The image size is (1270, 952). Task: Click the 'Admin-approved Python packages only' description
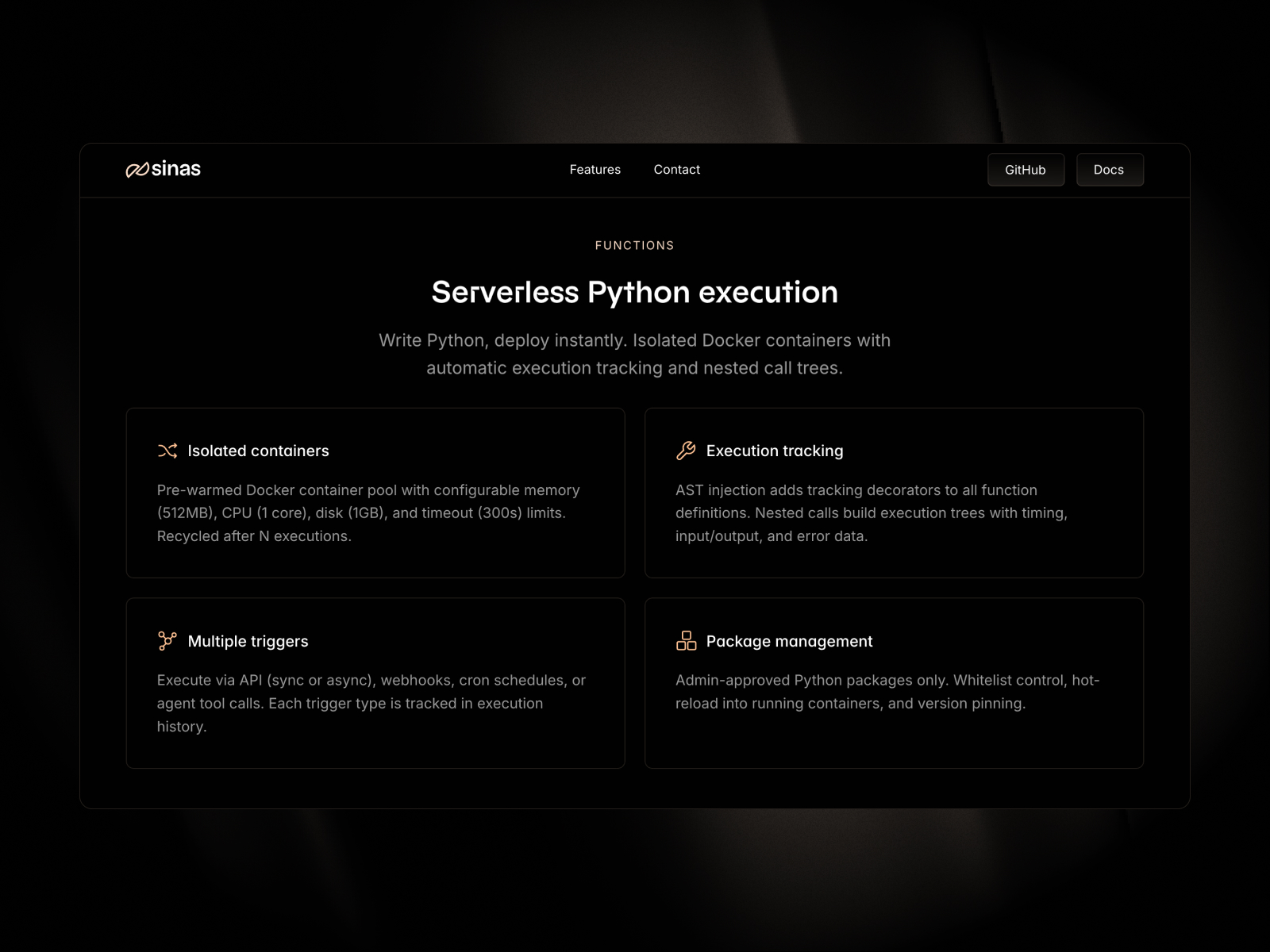point(887,692)
